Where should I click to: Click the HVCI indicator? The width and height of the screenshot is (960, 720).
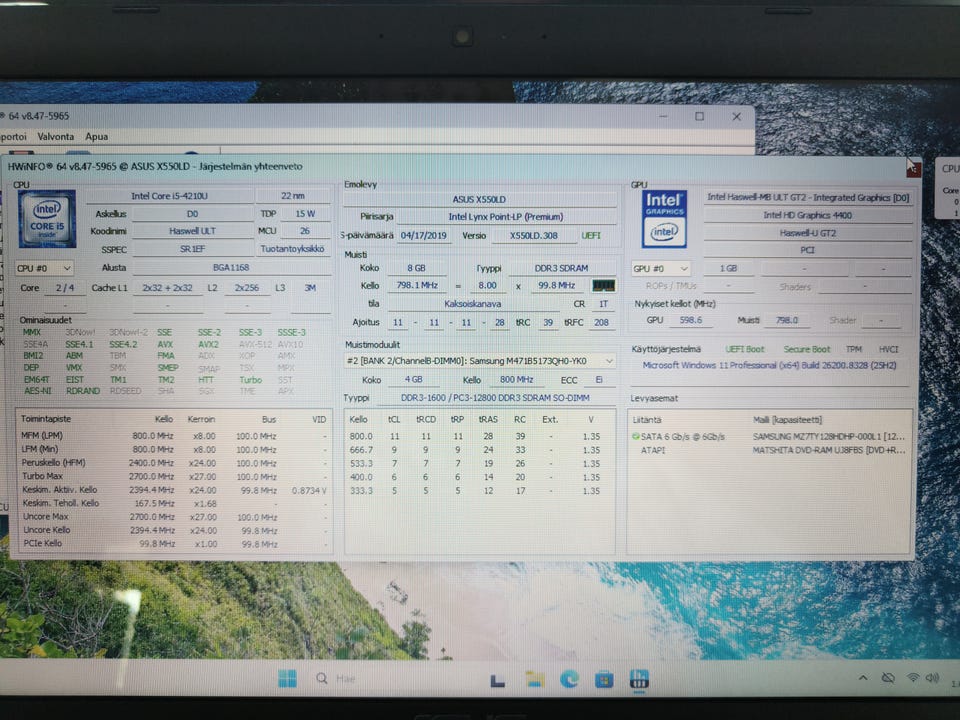coord(888,350)
